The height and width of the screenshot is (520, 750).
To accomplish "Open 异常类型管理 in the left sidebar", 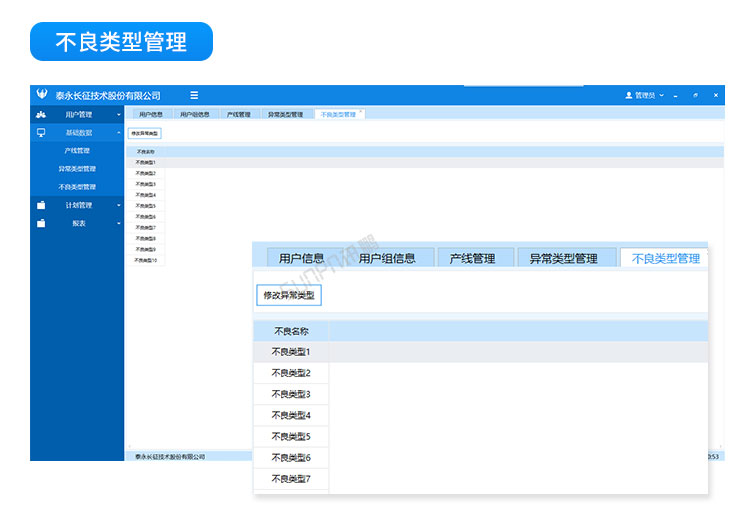I will click(77, 169).
